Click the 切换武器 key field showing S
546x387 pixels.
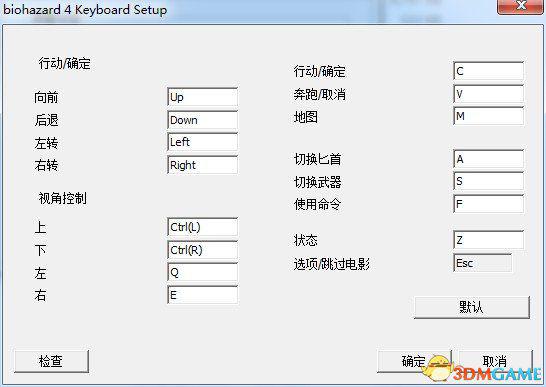(x=489, y=181)
